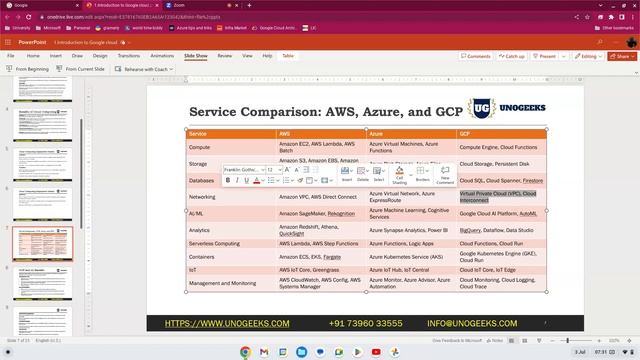The image size is (640, 360).
Task: Fit slide to window icon
Action: pos(629,340)
